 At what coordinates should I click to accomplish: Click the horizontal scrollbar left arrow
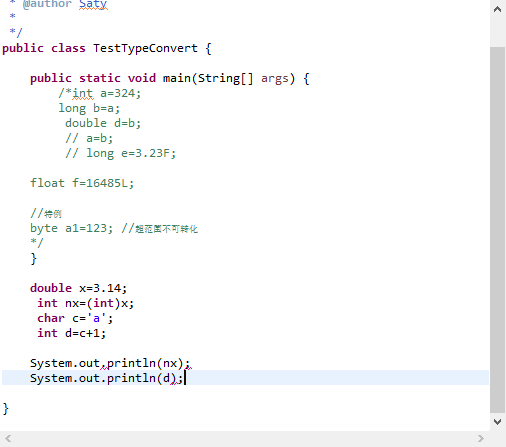(8, 438)
